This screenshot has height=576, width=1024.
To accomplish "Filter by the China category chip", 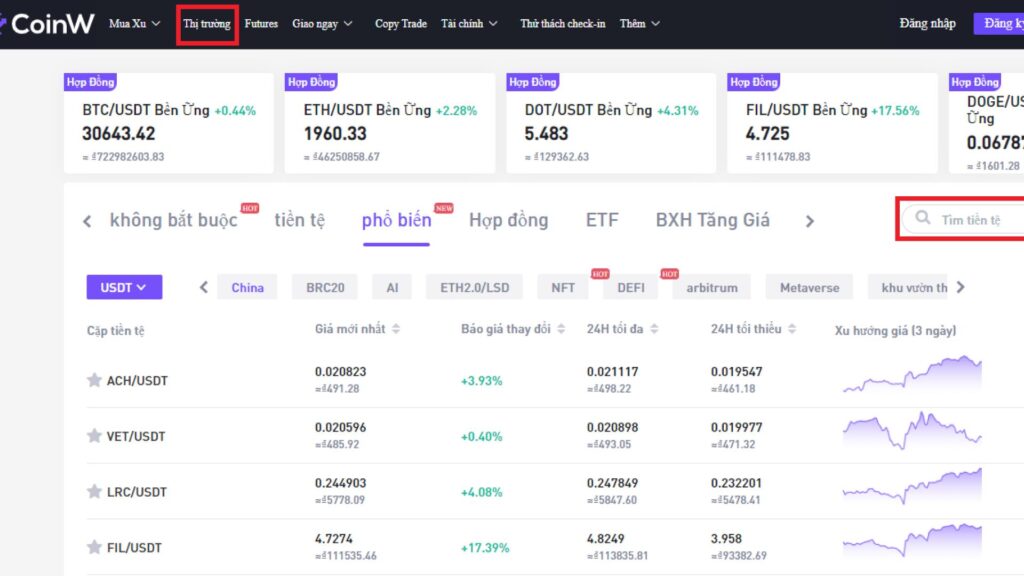I will tap(248, 287).
